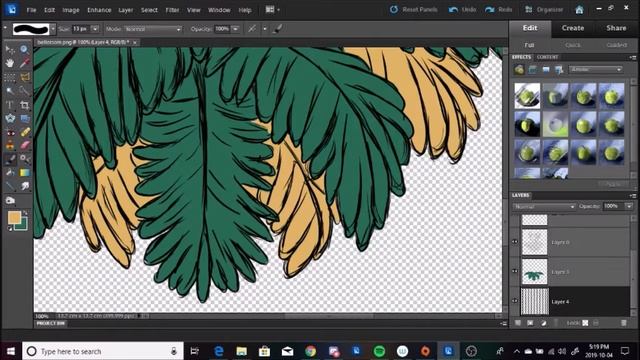Toggle lock transparent pixels

tap(585, 323)
